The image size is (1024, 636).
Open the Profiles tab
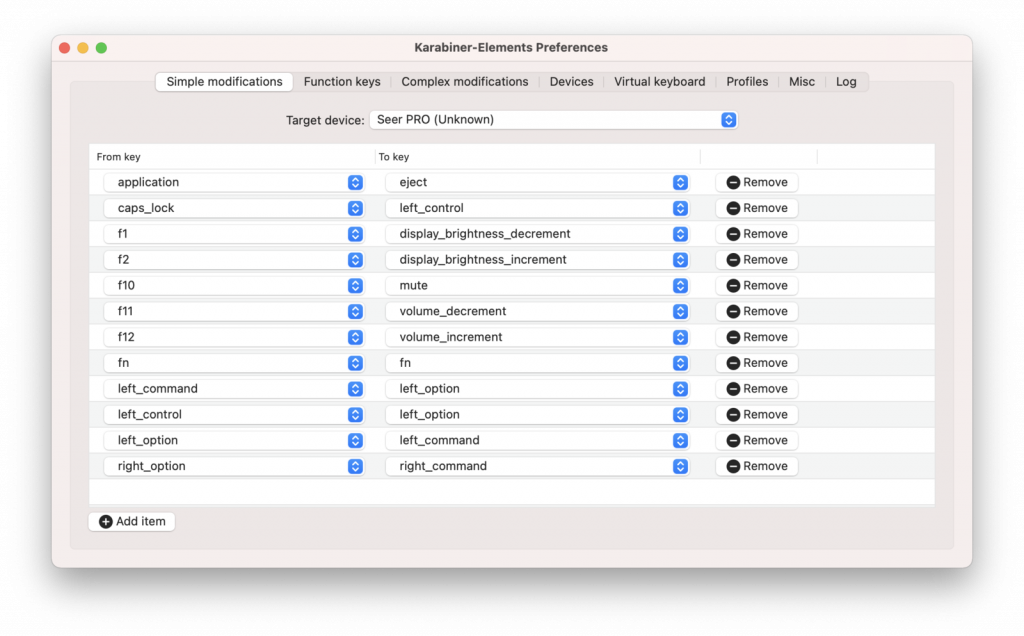(x=747, y=82)
